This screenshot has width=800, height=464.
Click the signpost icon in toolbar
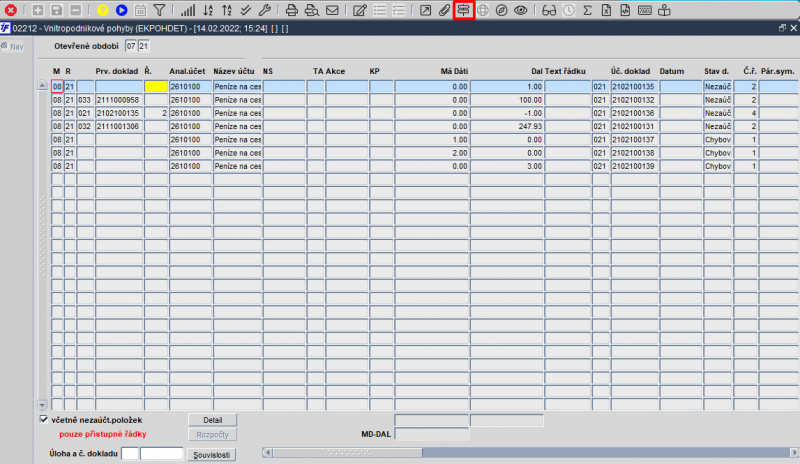pos(464,10)
